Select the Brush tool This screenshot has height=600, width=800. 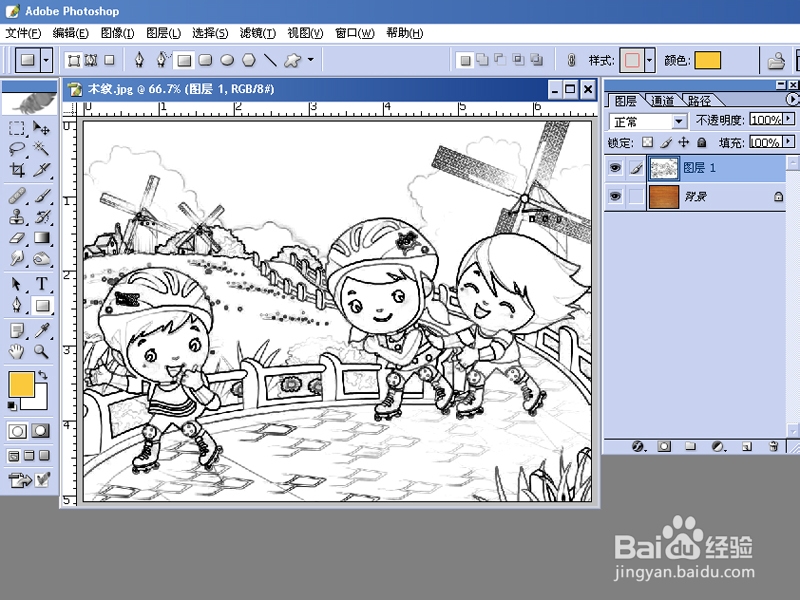[x=41, y=196]
